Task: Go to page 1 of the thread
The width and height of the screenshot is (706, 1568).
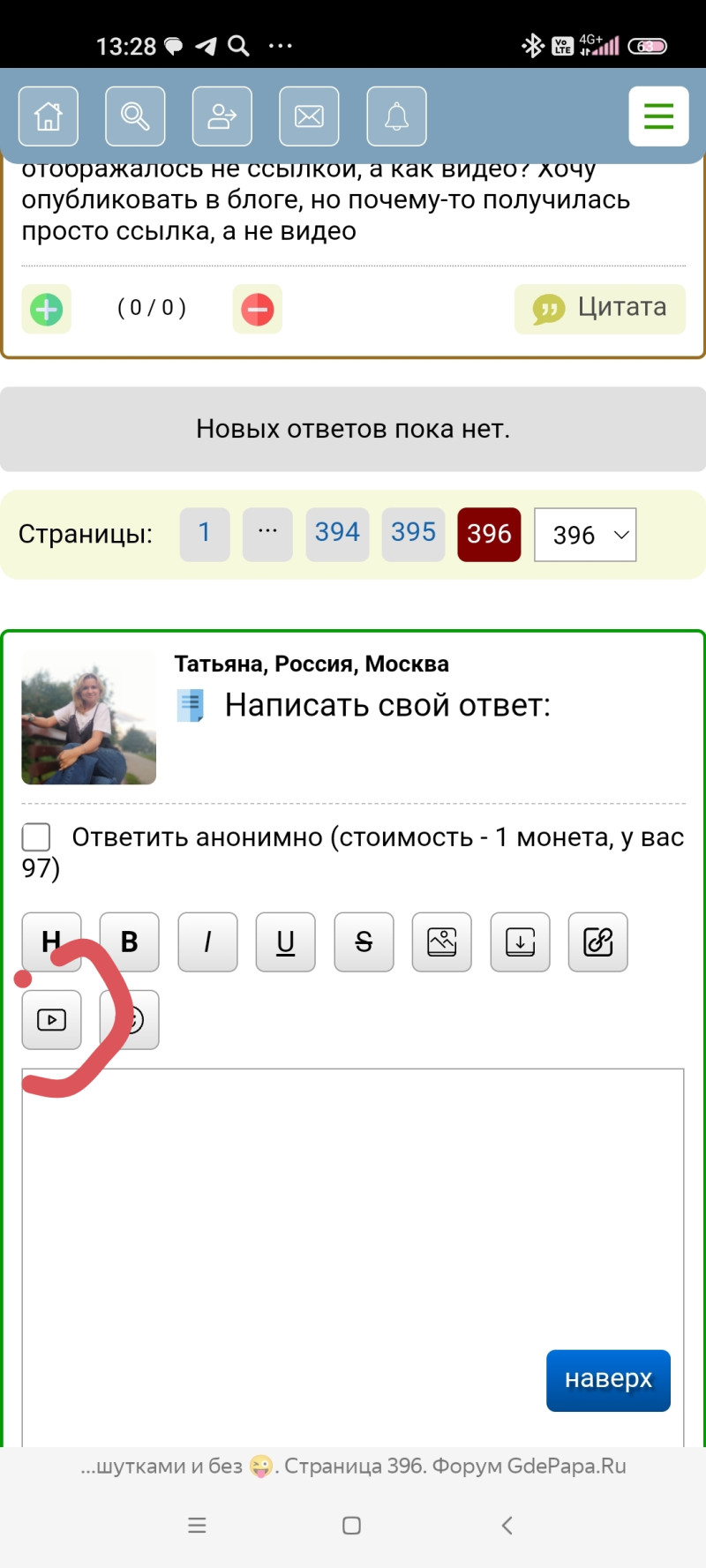Action: coord(205,534)
